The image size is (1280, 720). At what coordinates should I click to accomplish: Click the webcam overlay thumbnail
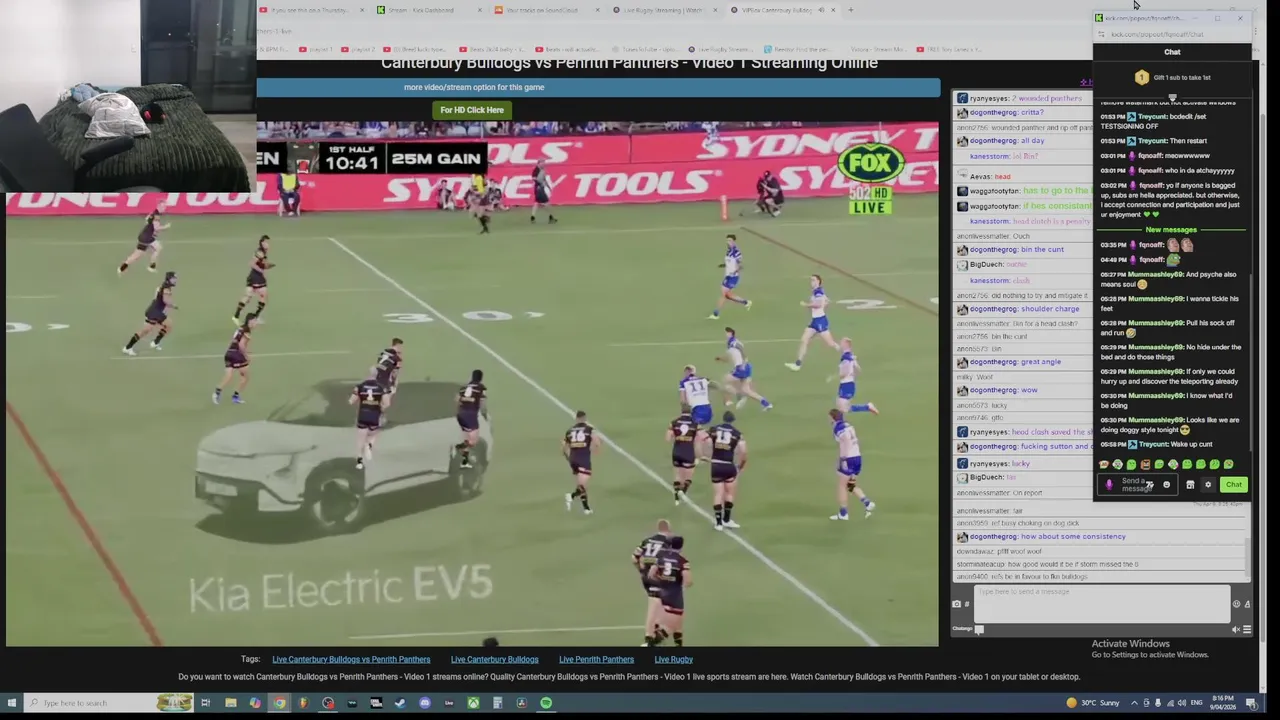tap(127, 96)
